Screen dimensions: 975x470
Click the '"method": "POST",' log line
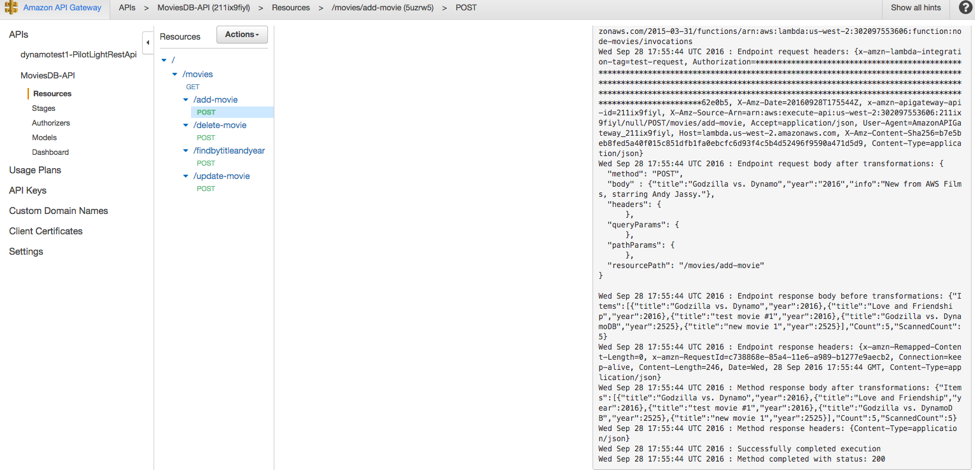(645, 173)
